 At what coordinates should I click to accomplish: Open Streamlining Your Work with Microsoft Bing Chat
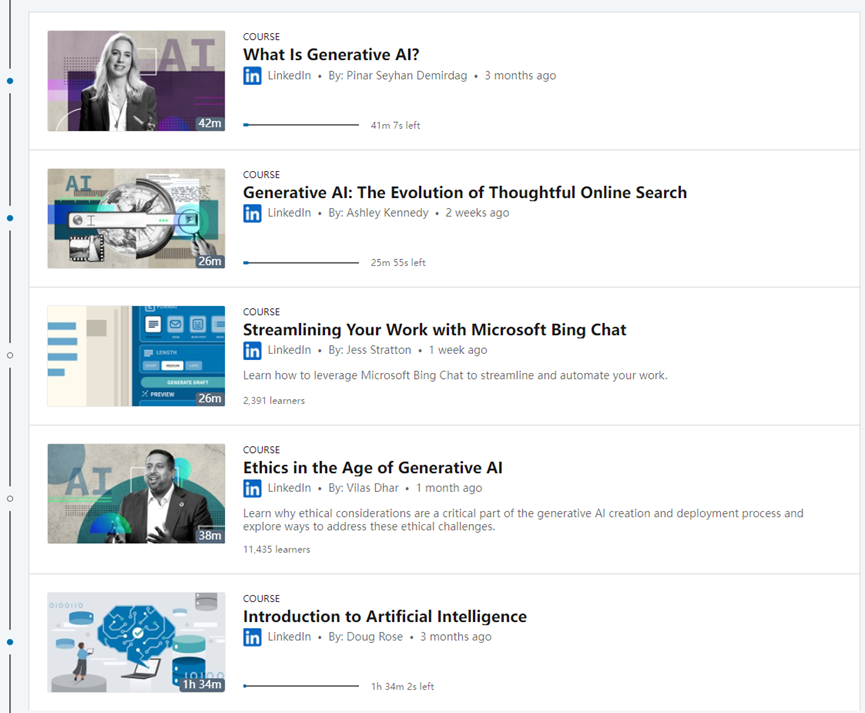(435, 329)
